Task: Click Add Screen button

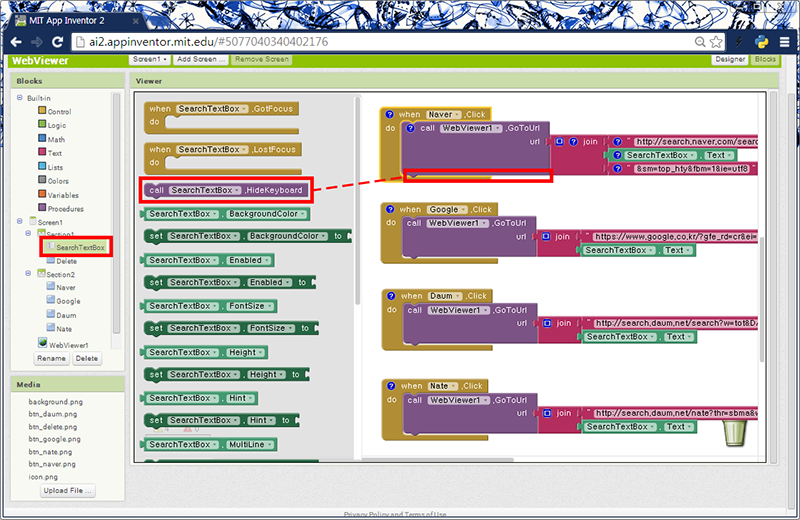Action: click(200, 59)
